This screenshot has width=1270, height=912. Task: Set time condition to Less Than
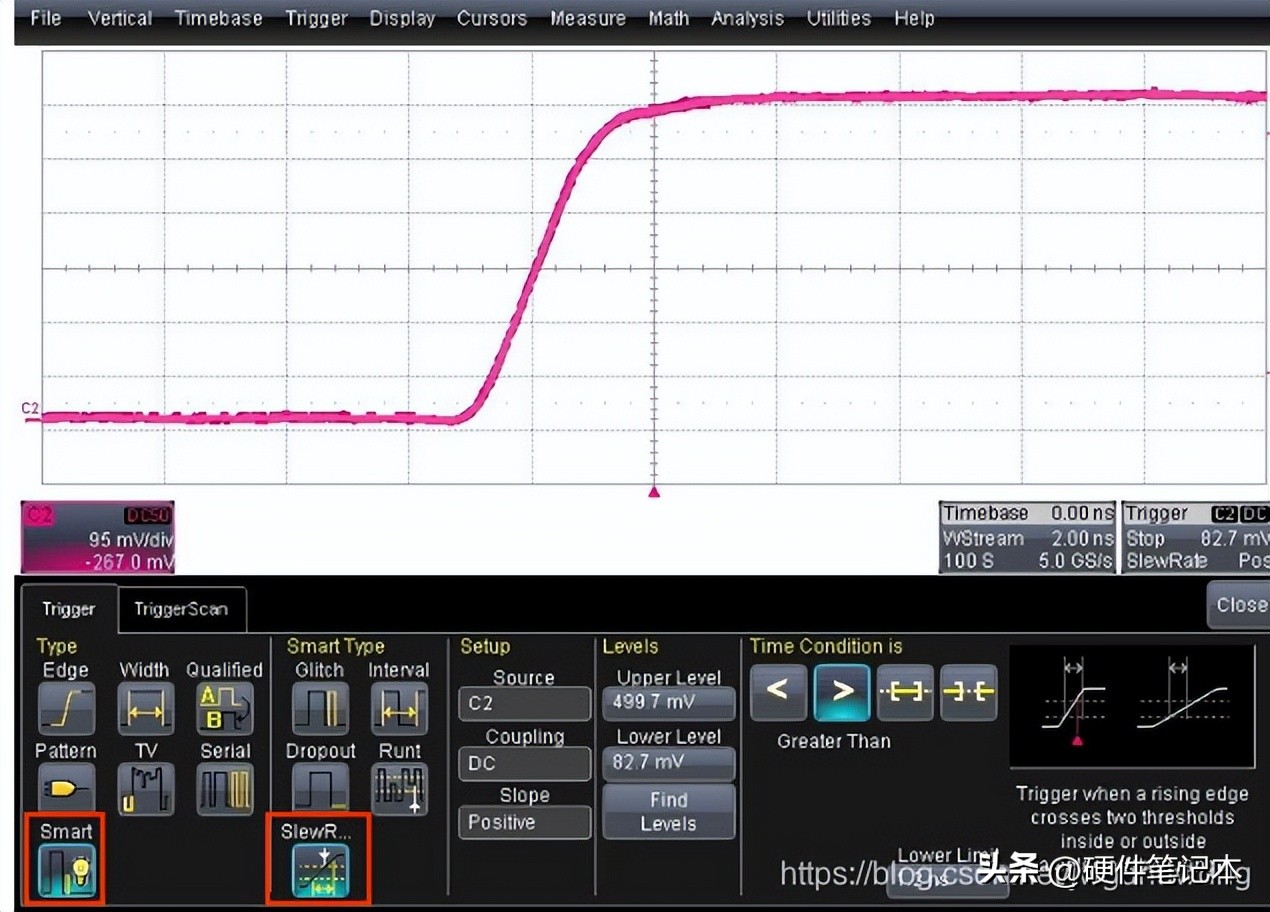pos(778,692)
